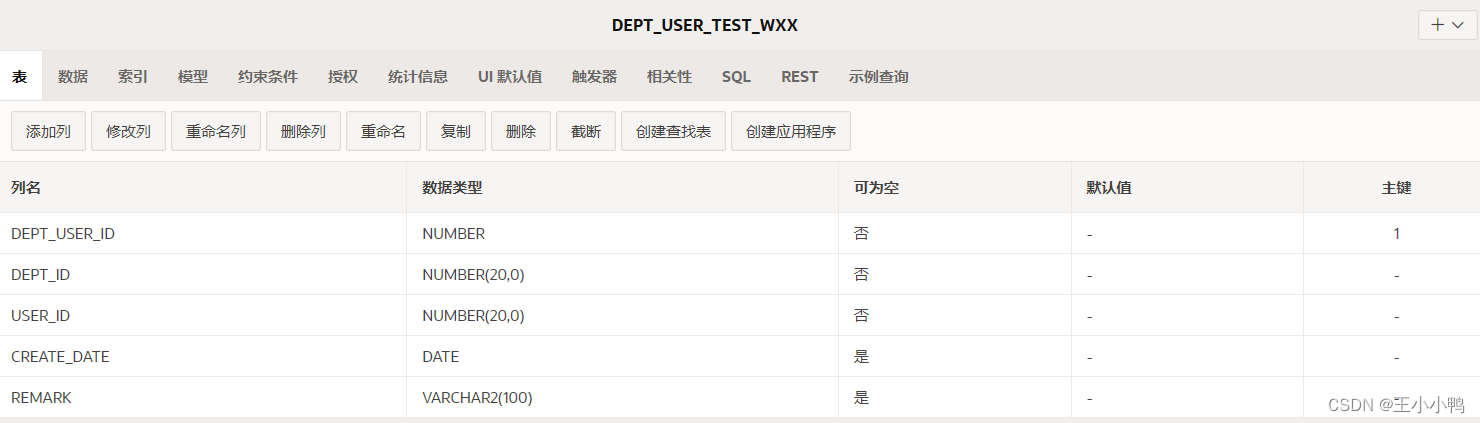The image size is (1480, 423).
Task: Switch to the REST tab
Action: pos(800,76)
